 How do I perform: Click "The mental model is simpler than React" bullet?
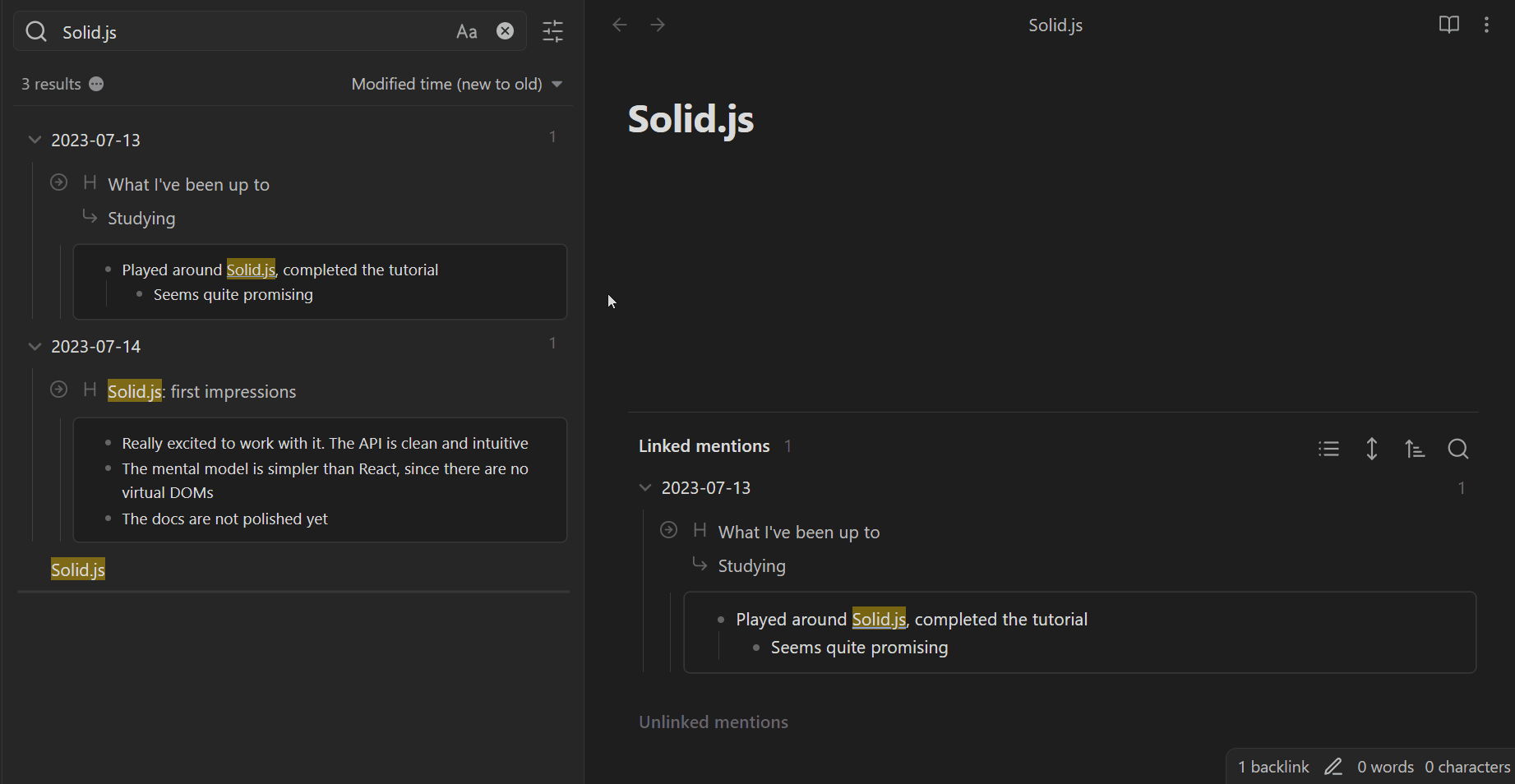pyautogui.click(x=325, y=481)
